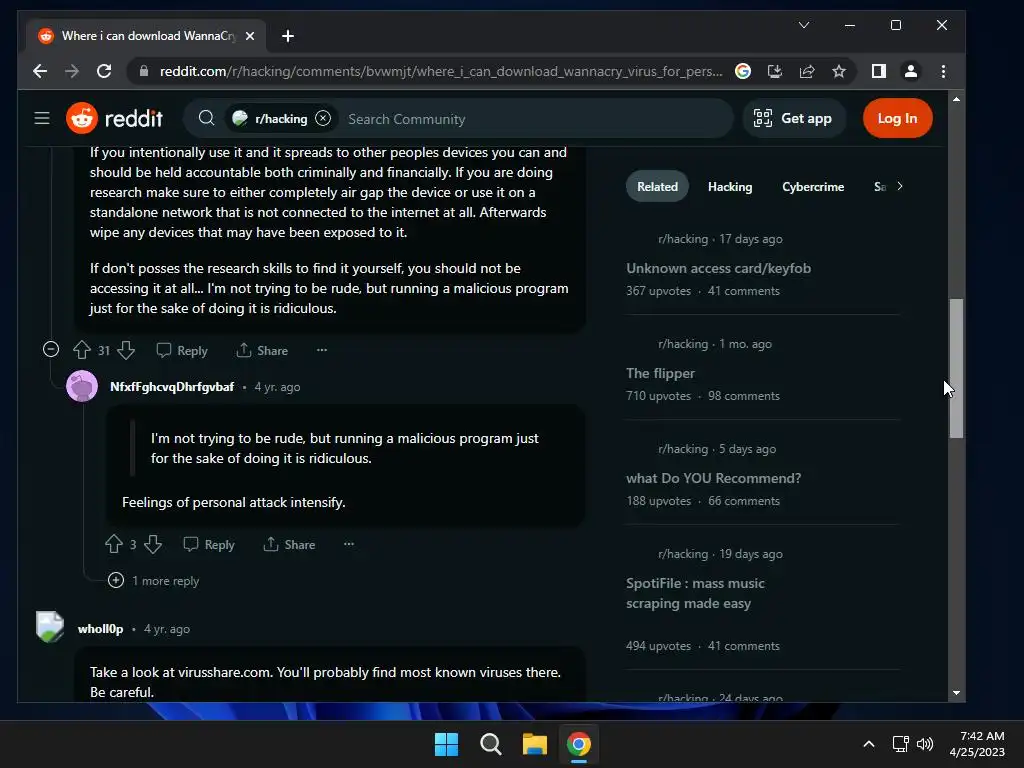Click the search magnifier icon in Reddit bar

206,118
